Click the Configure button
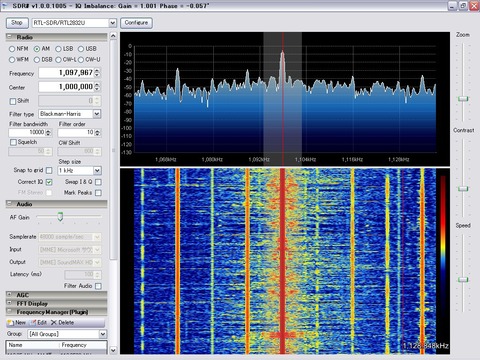 (136, 23)
